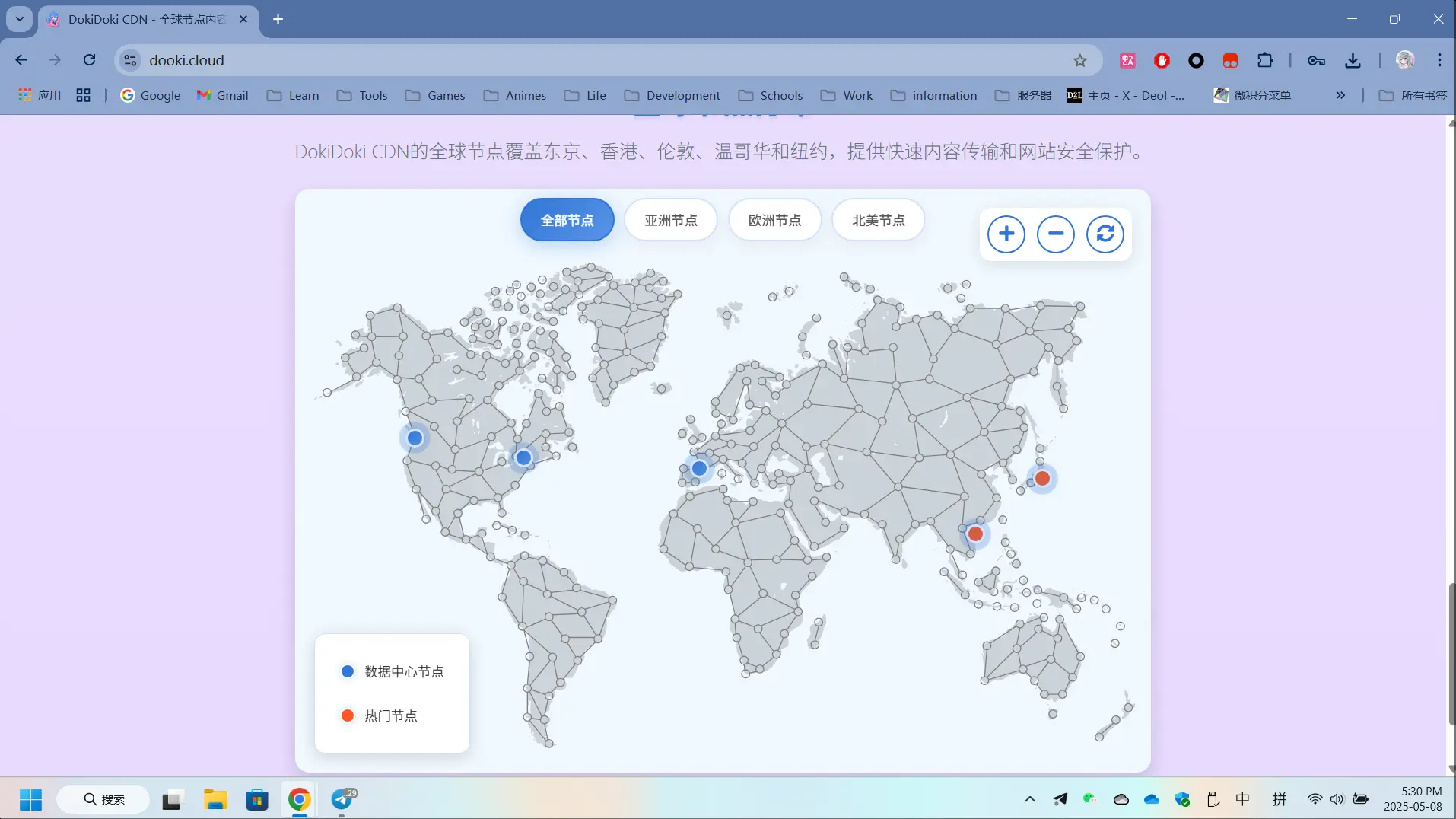Viewport: 1456px width, 819px height.
Task: Close the DokiDoki CDN tab
Action: tap(243, 19)
